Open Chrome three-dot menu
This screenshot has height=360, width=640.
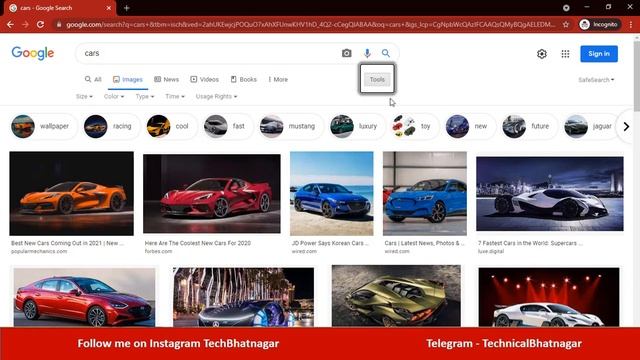tap(631, 24)
